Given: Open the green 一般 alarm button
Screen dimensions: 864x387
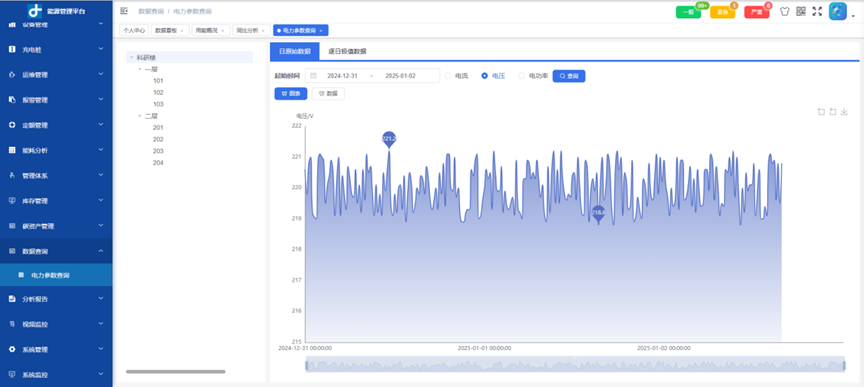Looking at the screenshot, I should click(x=688, y=12).
